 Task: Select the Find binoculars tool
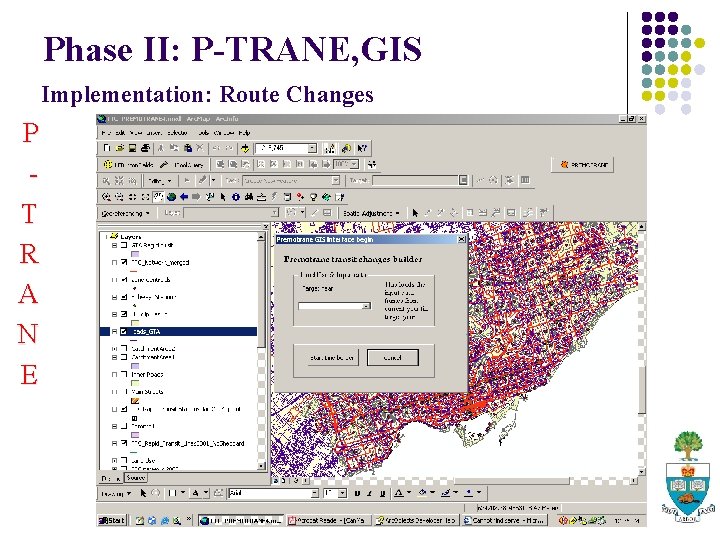(249, 197)
